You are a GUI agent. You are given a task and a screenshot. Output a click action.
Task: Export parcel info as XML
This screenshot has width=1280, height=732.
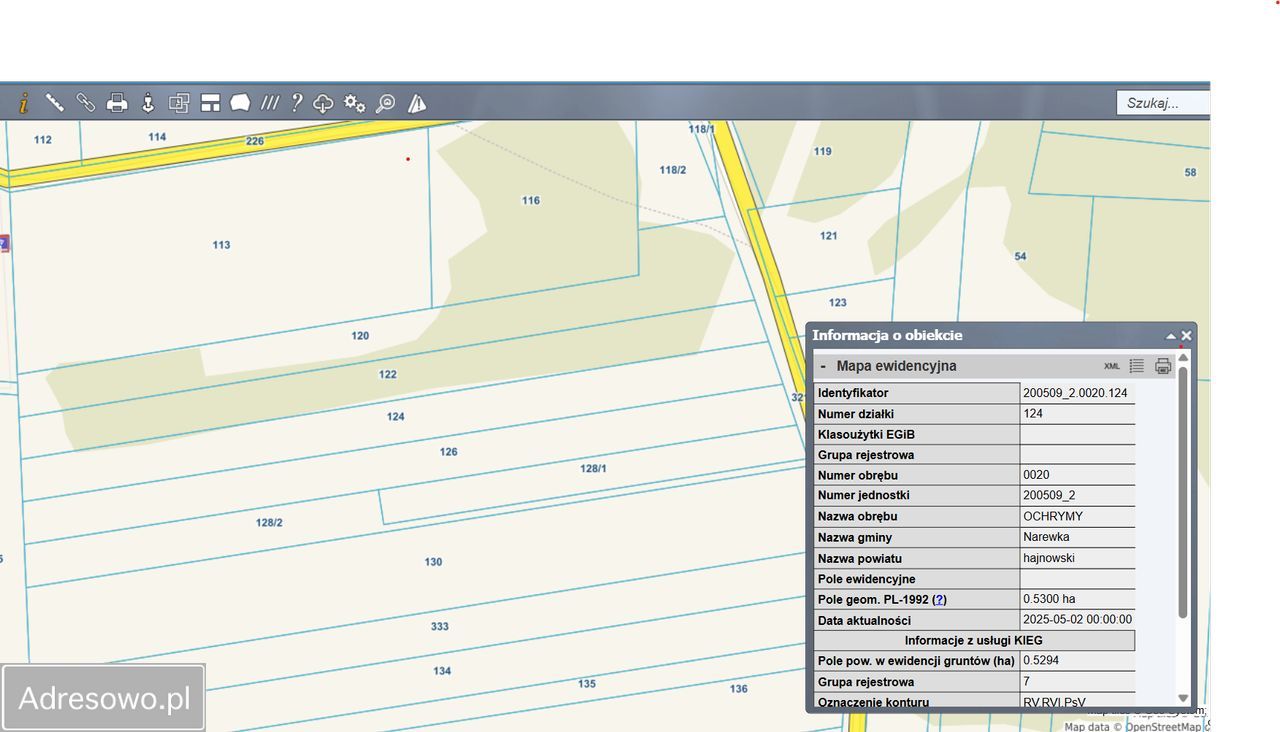point(1112,367)
